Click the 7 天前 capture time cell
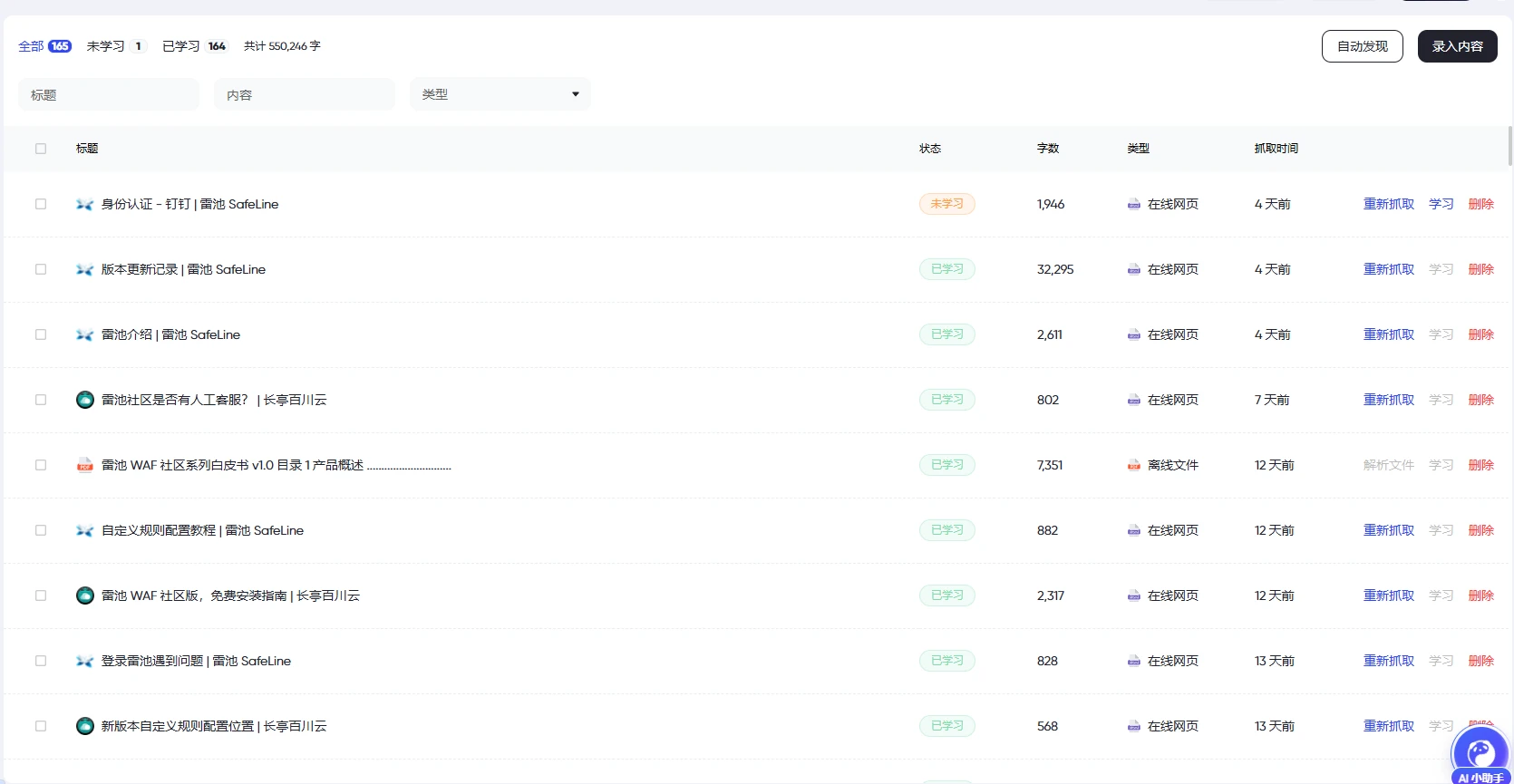Viewport: 1514px width, 784px height. click(x=1272, y=400)
